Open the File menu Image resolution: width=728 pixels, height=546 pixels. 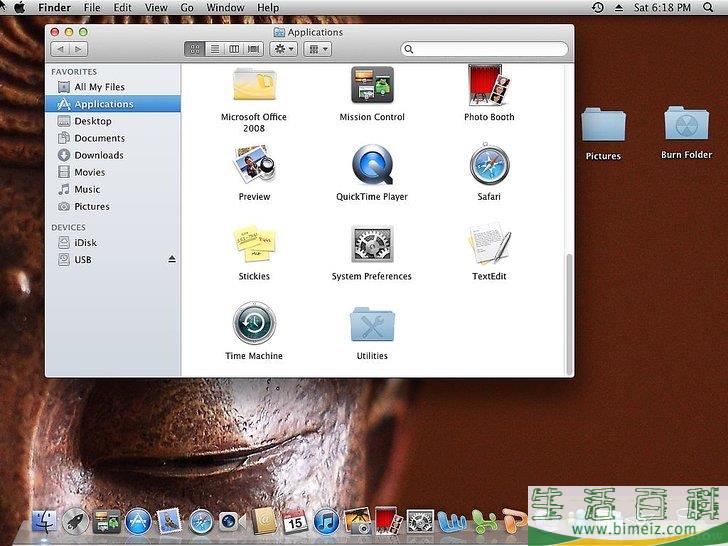[x=92, y=7]
